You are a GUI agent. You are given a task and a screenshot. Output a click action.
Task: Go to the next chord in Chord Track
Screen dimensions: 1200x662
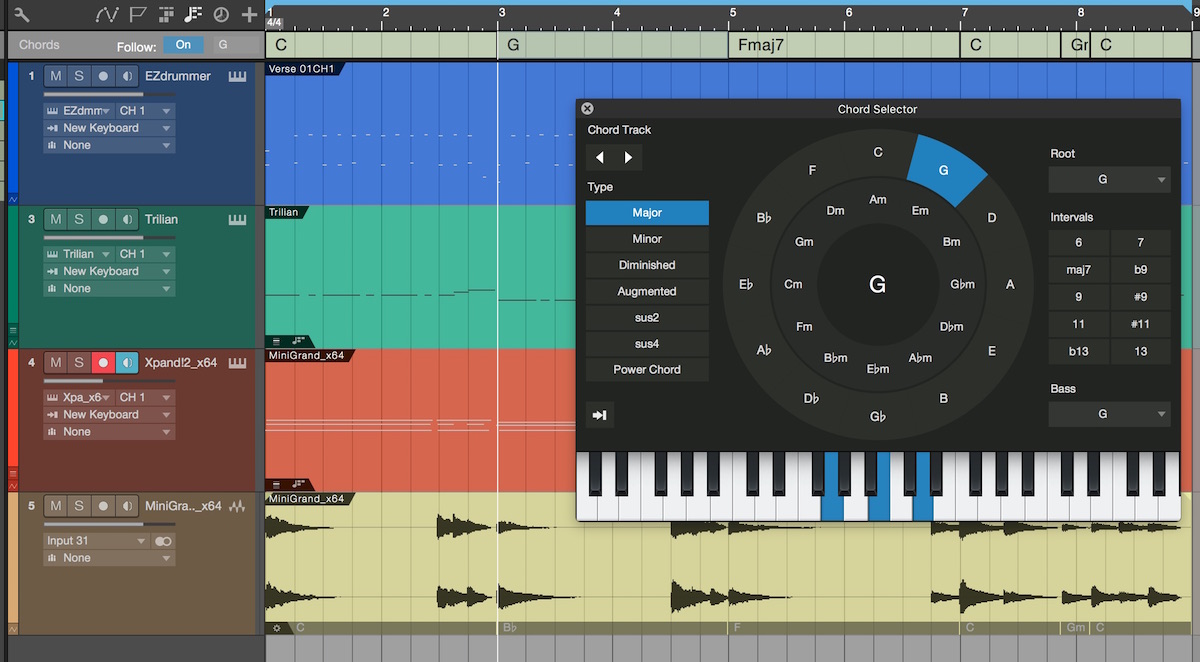pyautogui.click(x=628, y=158)
